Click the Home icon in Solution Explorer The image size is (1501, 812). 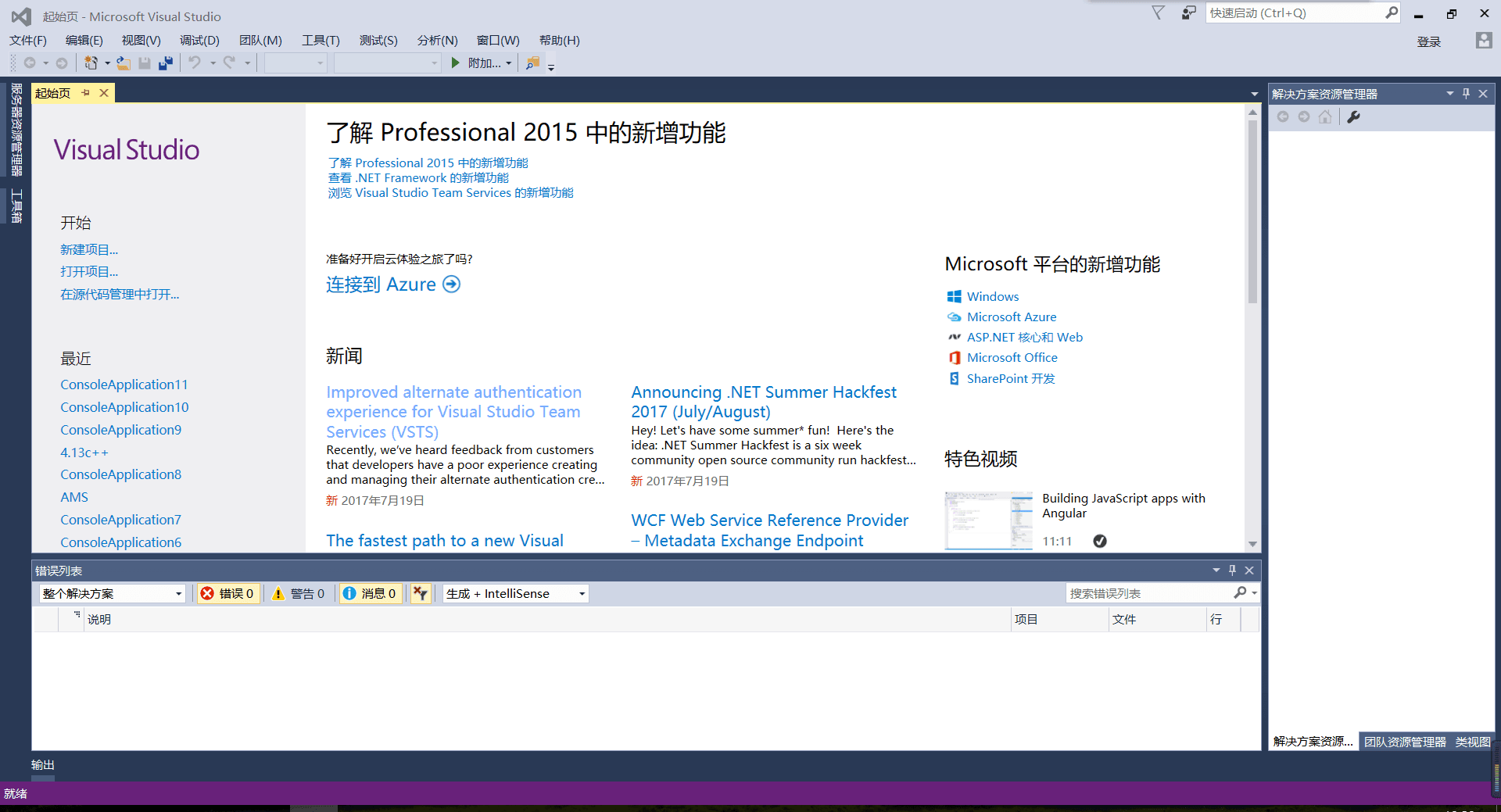(x=1325, y=116)
